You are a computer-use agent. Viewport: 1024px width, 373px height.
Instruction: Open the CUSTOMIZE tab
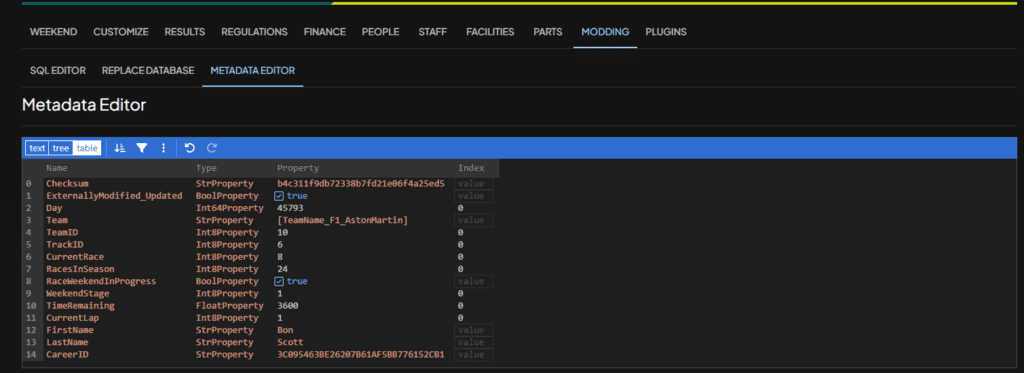pos(121,31)
